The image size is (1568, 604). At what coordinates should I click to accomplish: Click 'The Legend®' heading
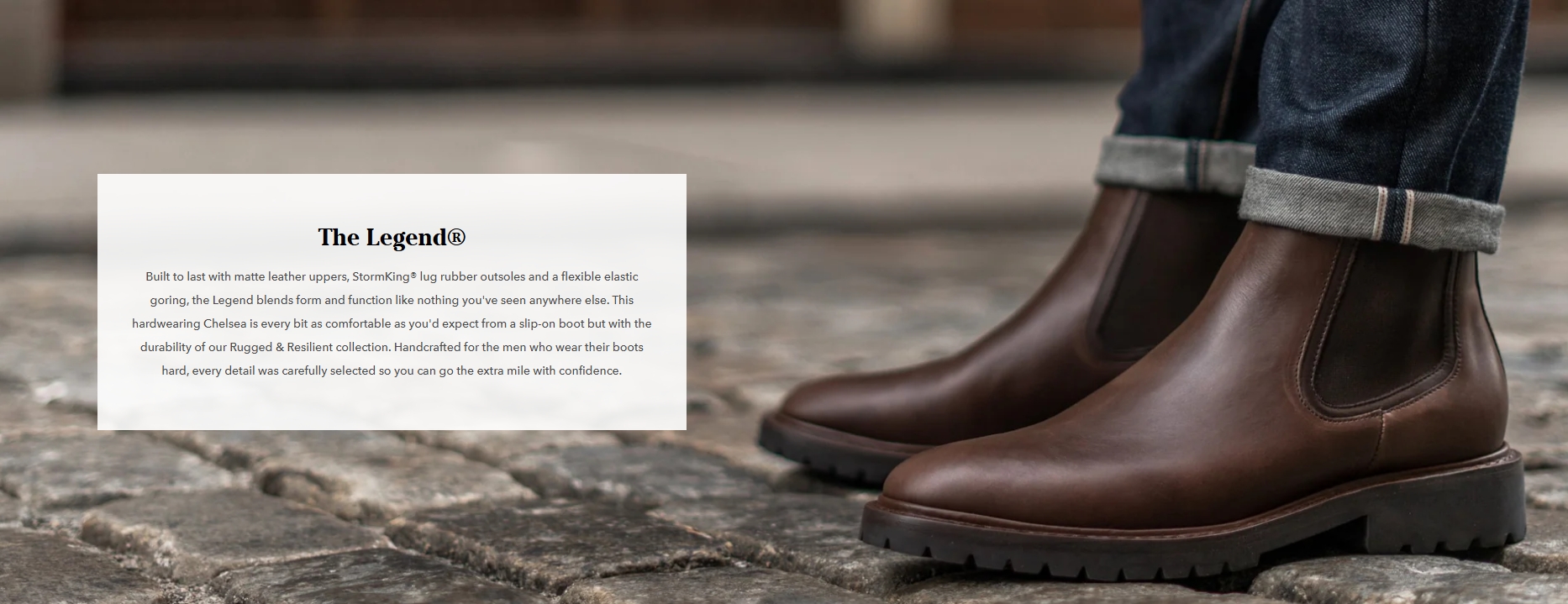392,238
